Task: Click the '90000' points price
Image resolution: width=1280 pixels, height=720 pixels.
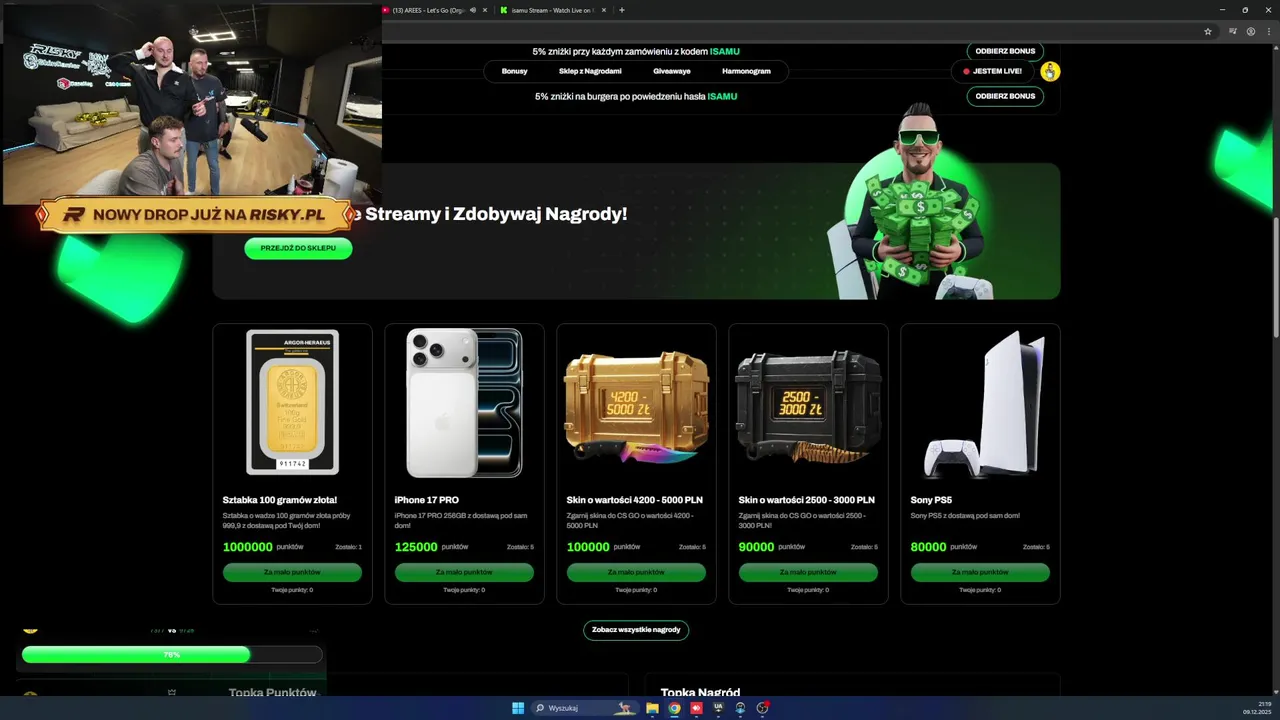Action: (x=757, y=547)
